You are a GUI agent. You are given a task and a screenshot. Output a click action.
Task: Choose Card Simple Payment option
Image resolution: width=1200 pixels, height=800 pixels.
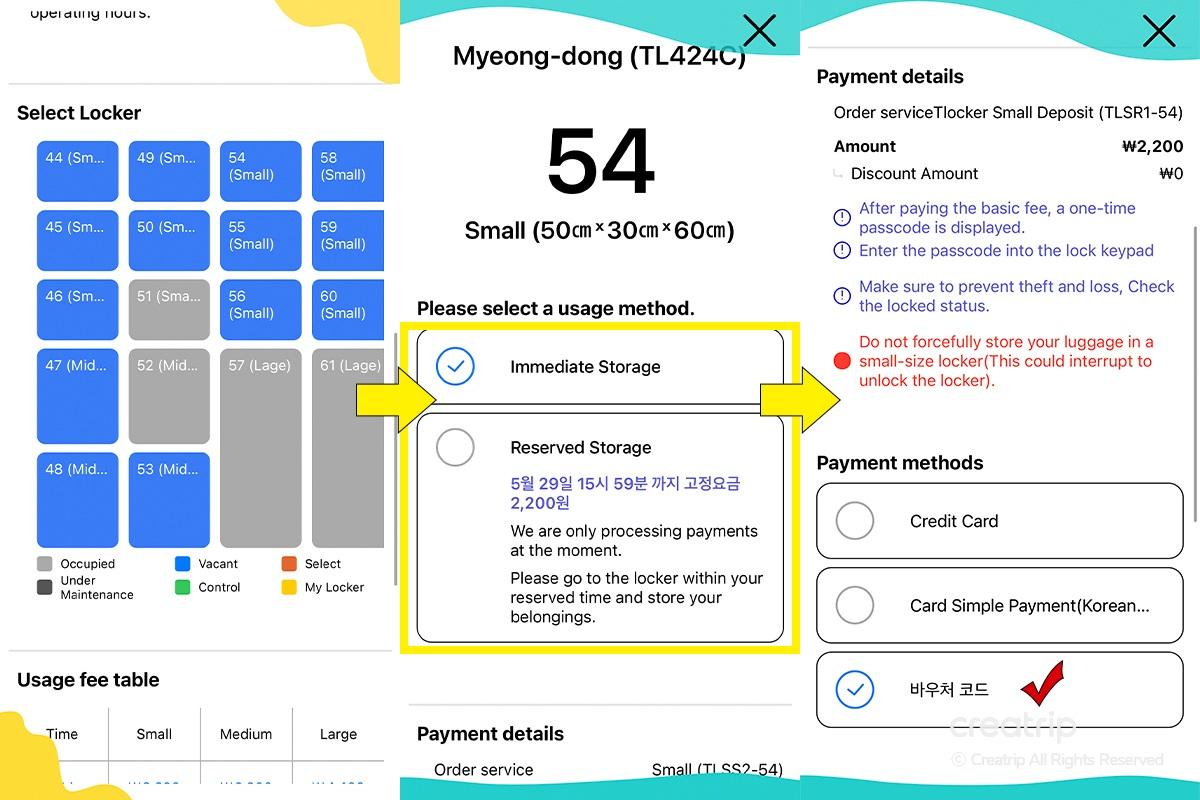(x=855, y=605)
